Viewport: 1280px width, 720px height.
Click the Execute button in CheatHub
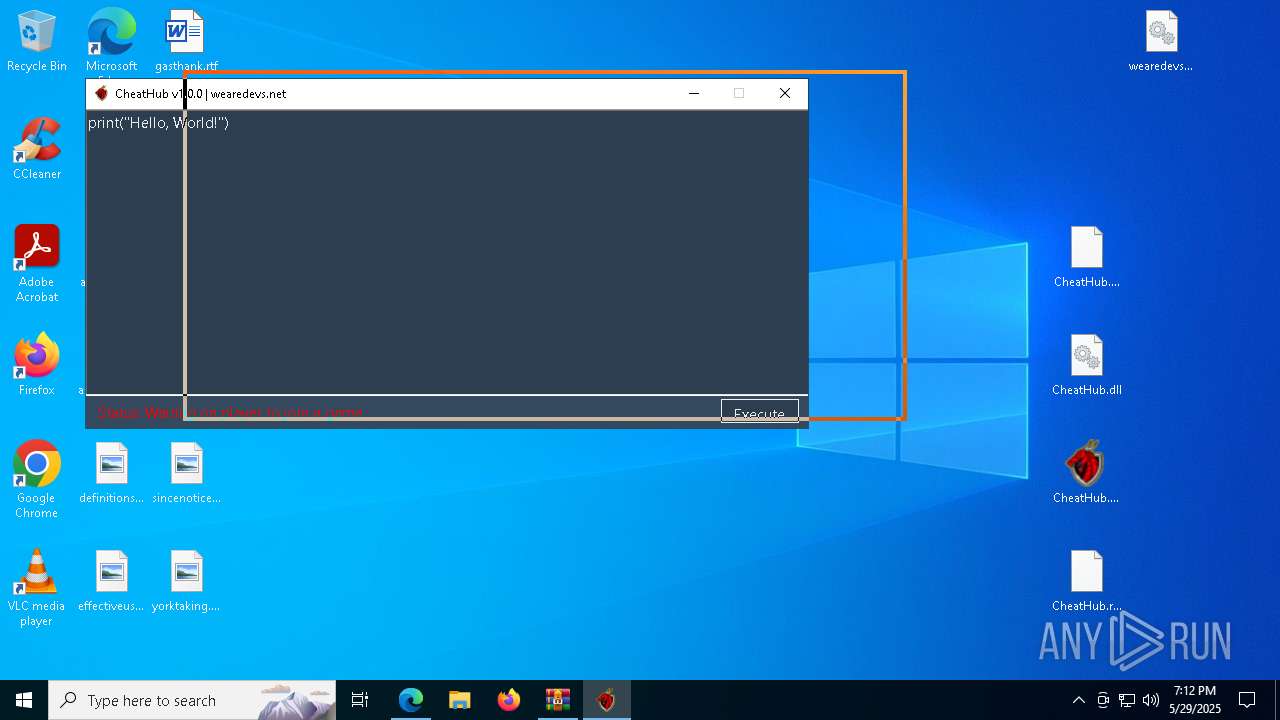[760, 411]
